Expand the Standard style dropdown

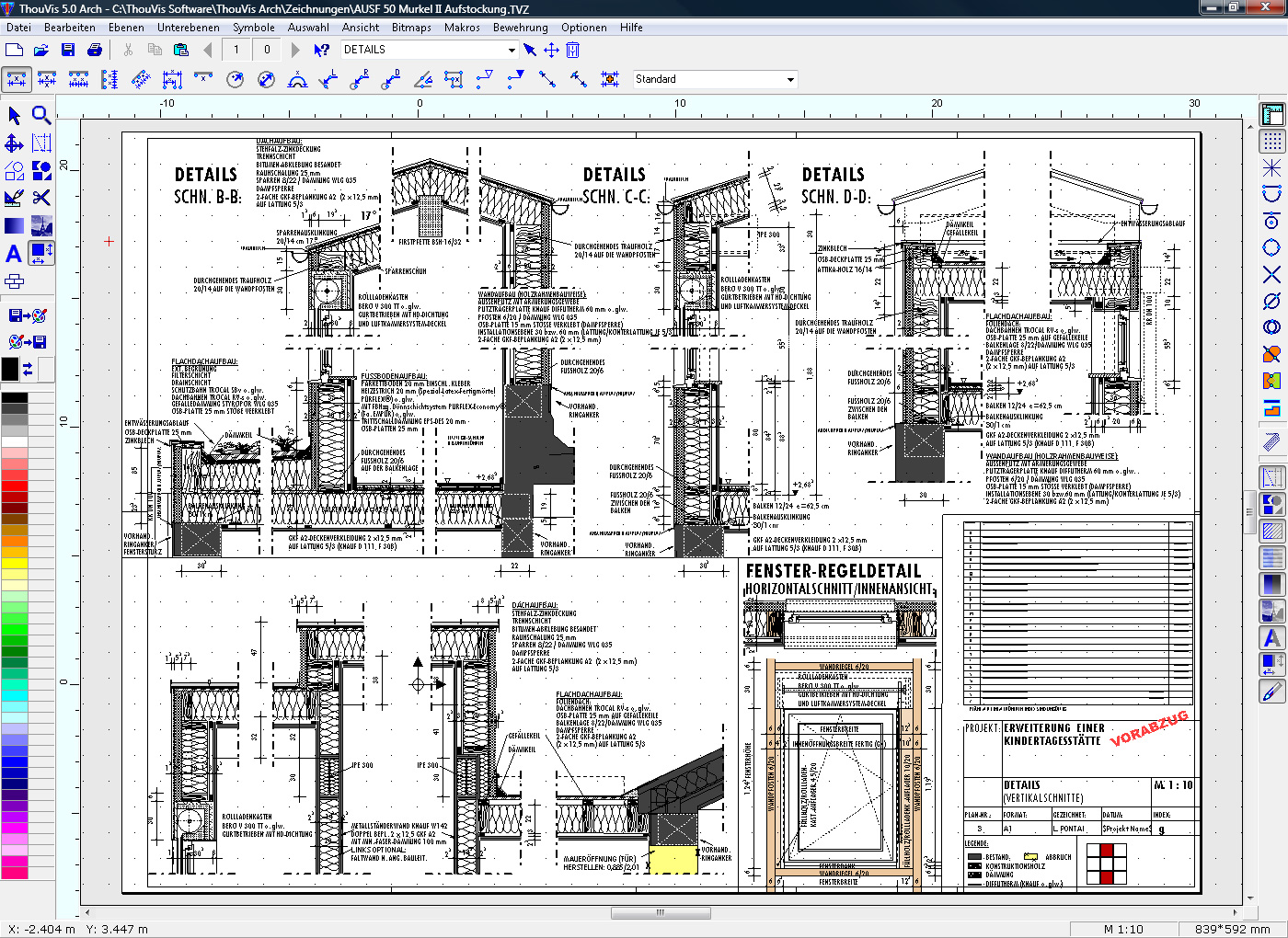[790, 80]
